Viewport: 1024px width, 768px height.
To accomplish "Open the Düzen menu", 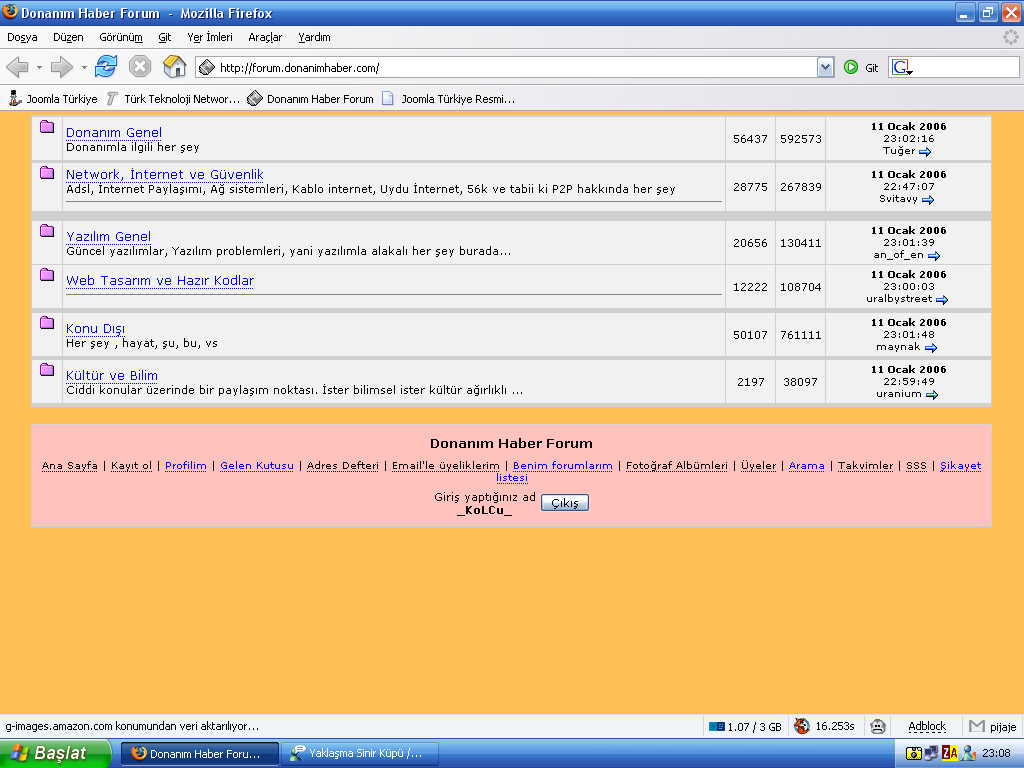I will pos(68,37).
